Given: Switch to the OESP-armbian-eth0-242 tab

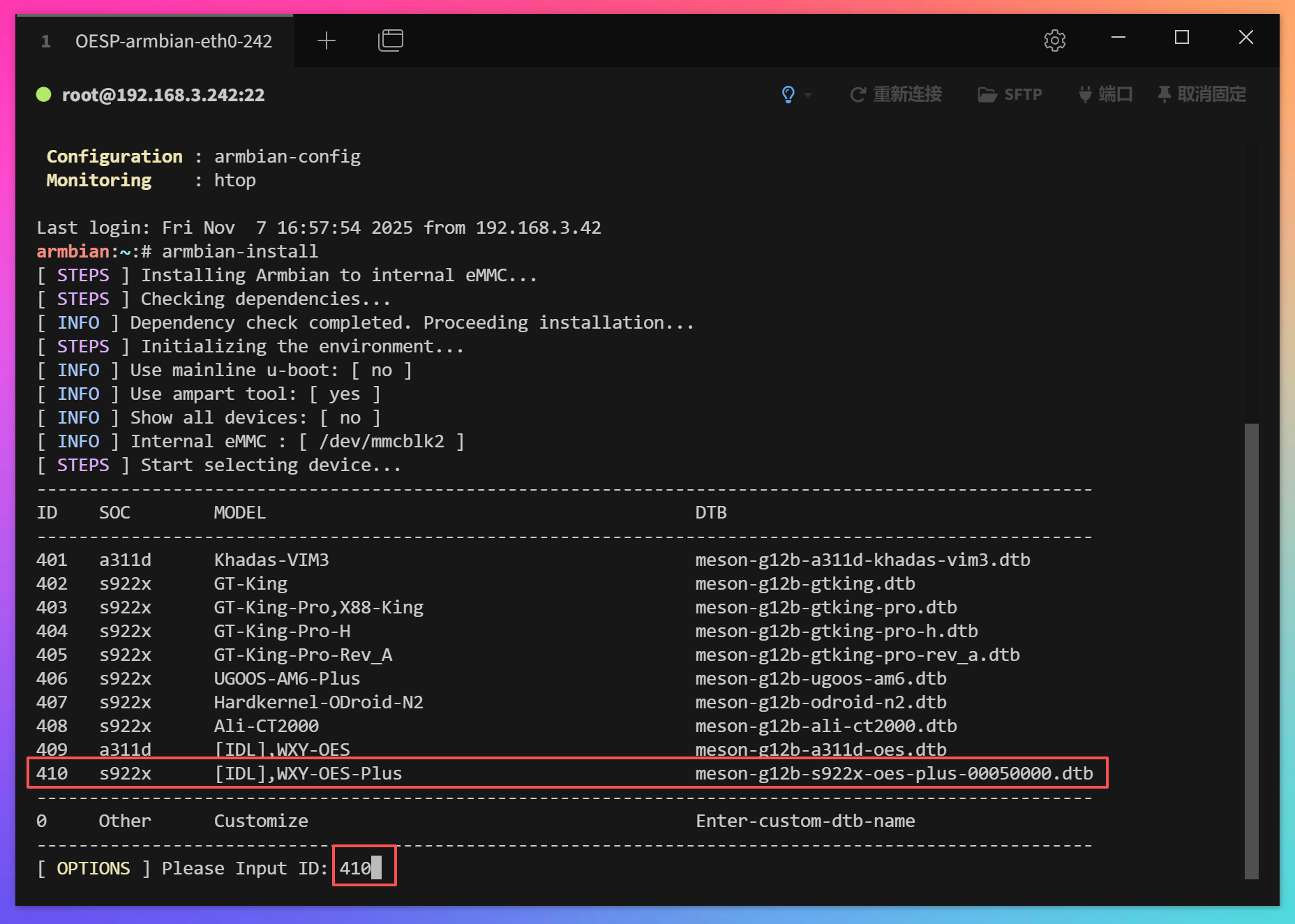Looking at the screenshot, I should (173, 41).
